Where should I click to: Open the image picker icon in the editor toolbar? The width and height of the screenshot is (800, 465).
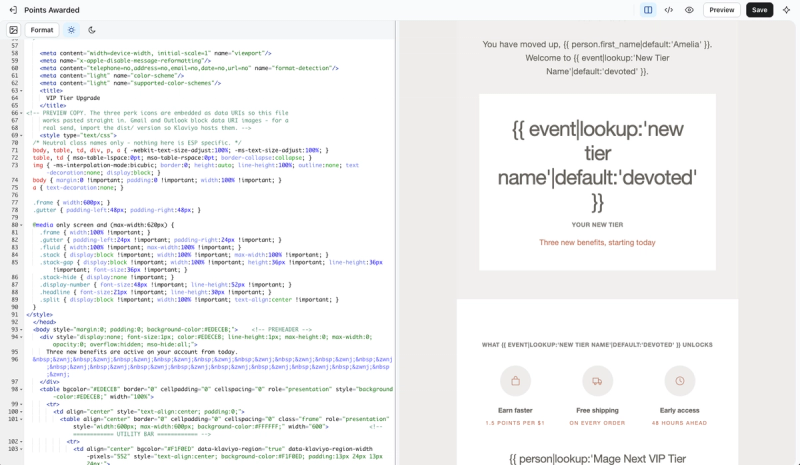point(14,30)
